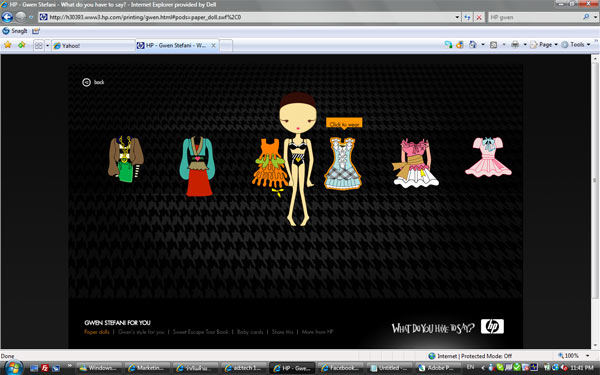Viewport: 600px width, 375px height.
Task: Open Sweet Escape Tour Book link
Action: 200,332
